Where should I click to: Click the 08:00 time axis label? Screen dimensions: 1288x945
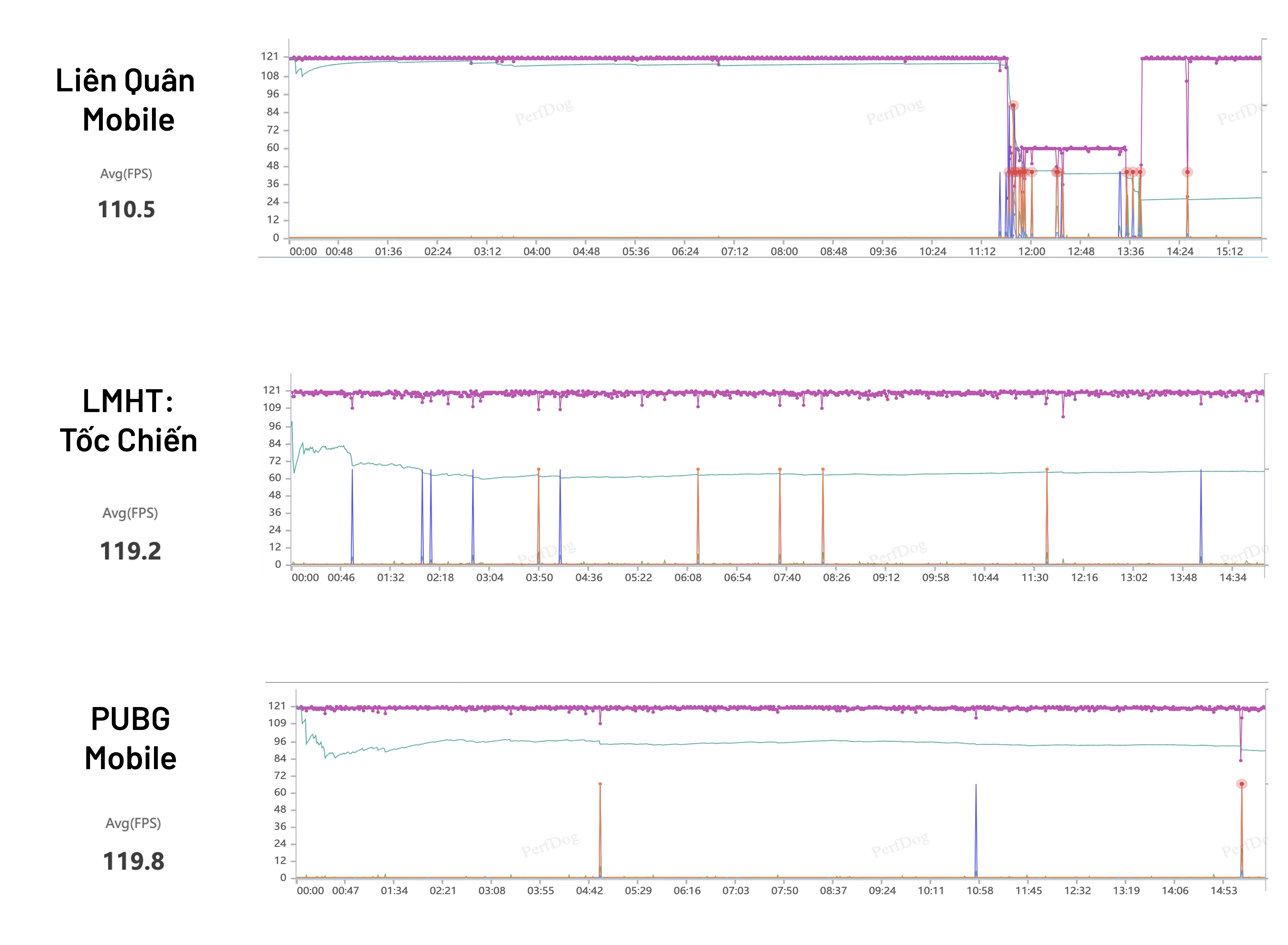tap(784, 252)
